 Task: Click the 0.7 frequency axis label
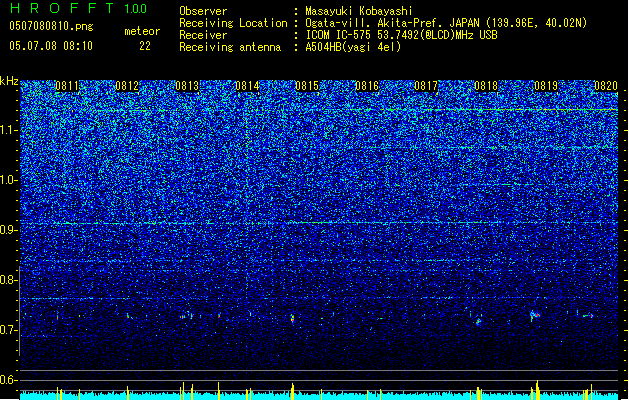[x=9, y=330]
